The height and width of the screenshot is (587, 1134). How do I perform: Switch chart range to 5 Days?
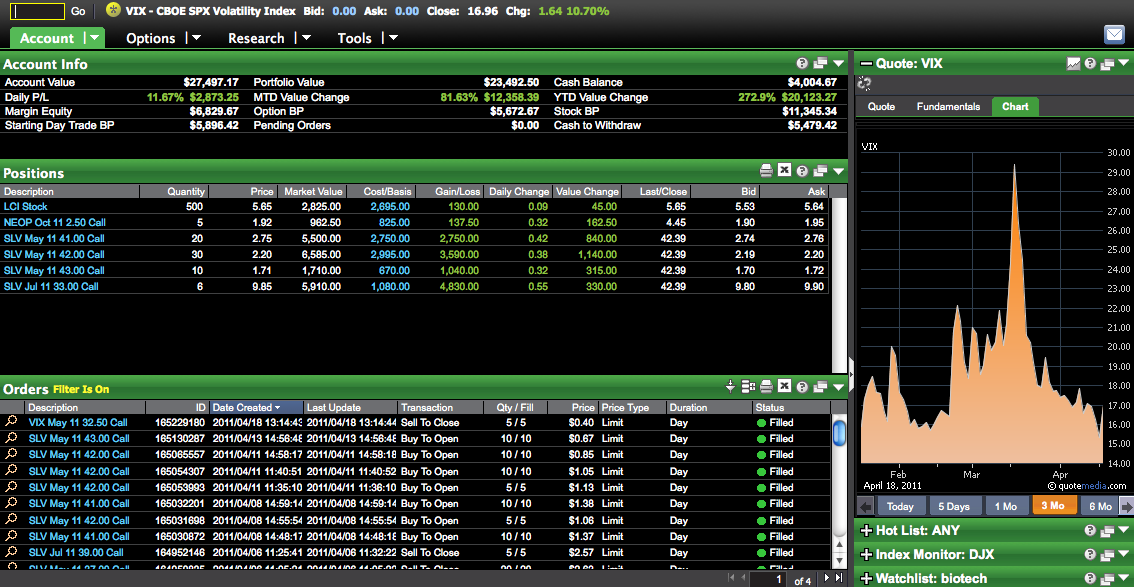[x=953, y=506]
